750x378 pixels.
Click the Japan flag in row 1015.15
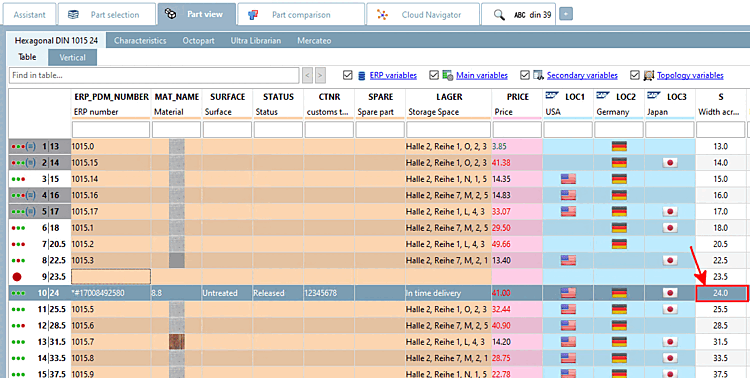click(670, 163)
